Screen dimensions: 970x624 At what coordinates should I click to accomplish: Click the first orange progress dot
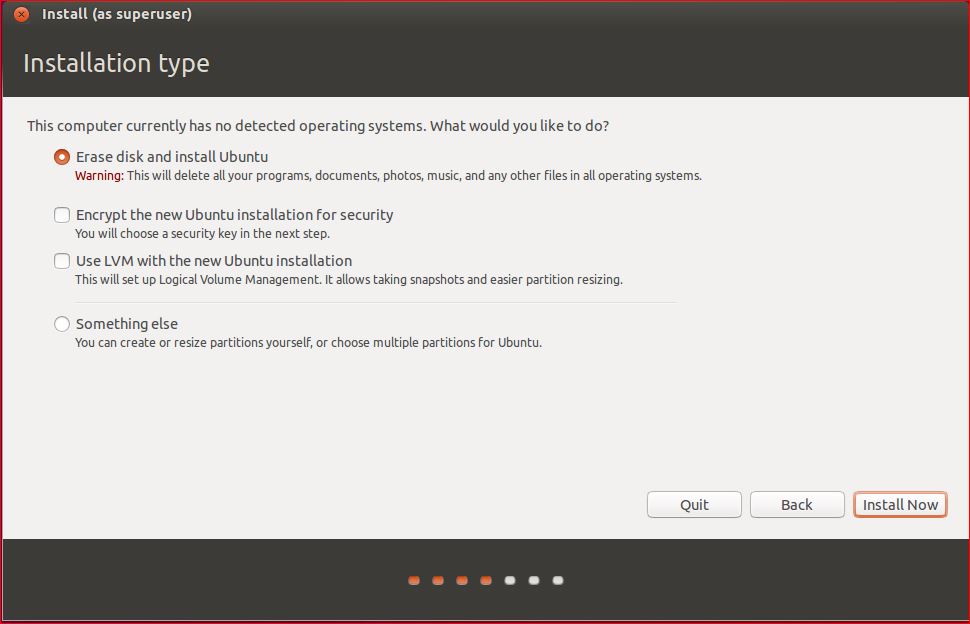pos(413,579)
